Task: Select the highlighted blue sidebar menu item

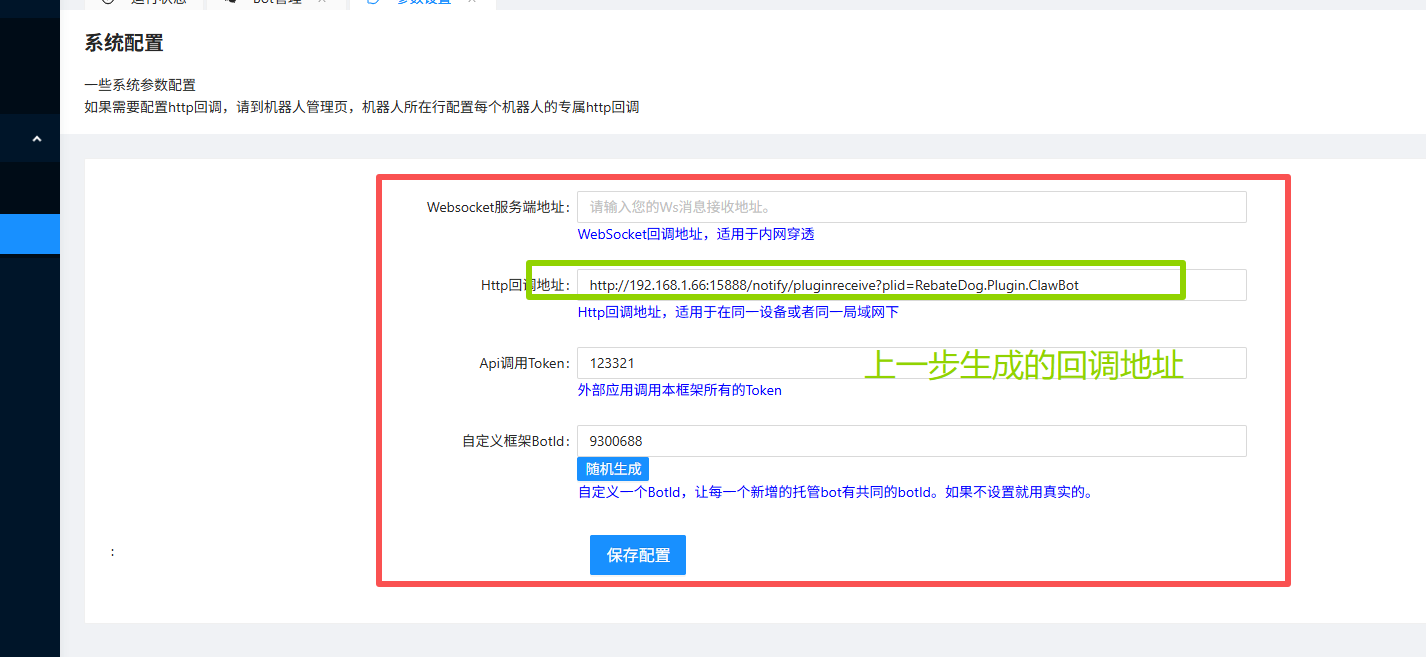Action: pyautogui.click(x=30, y=234)
